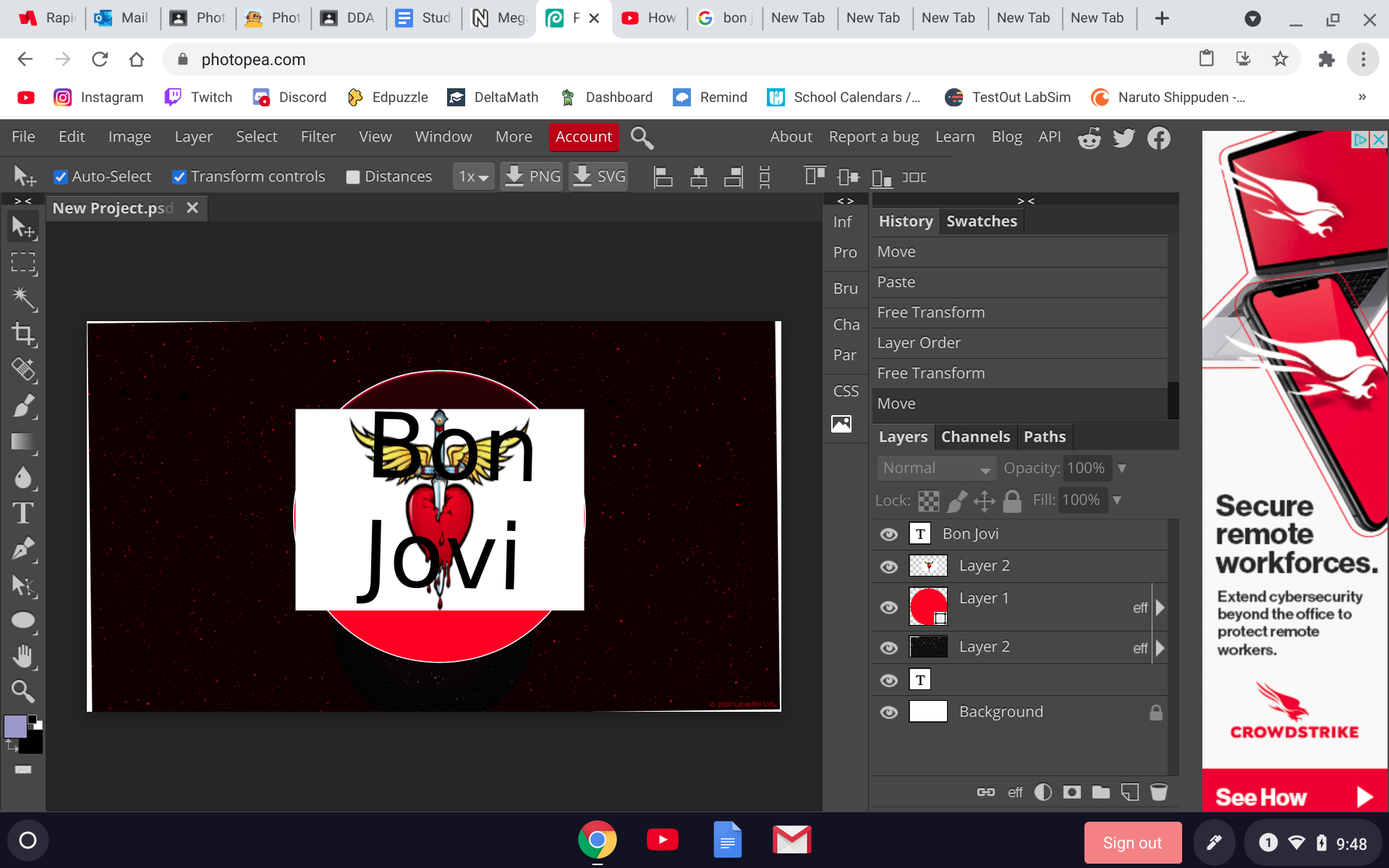Viewport: 1389px width, 868px height.
Task: Open the Opacity slider arrow
Action: pos(1122,469)
